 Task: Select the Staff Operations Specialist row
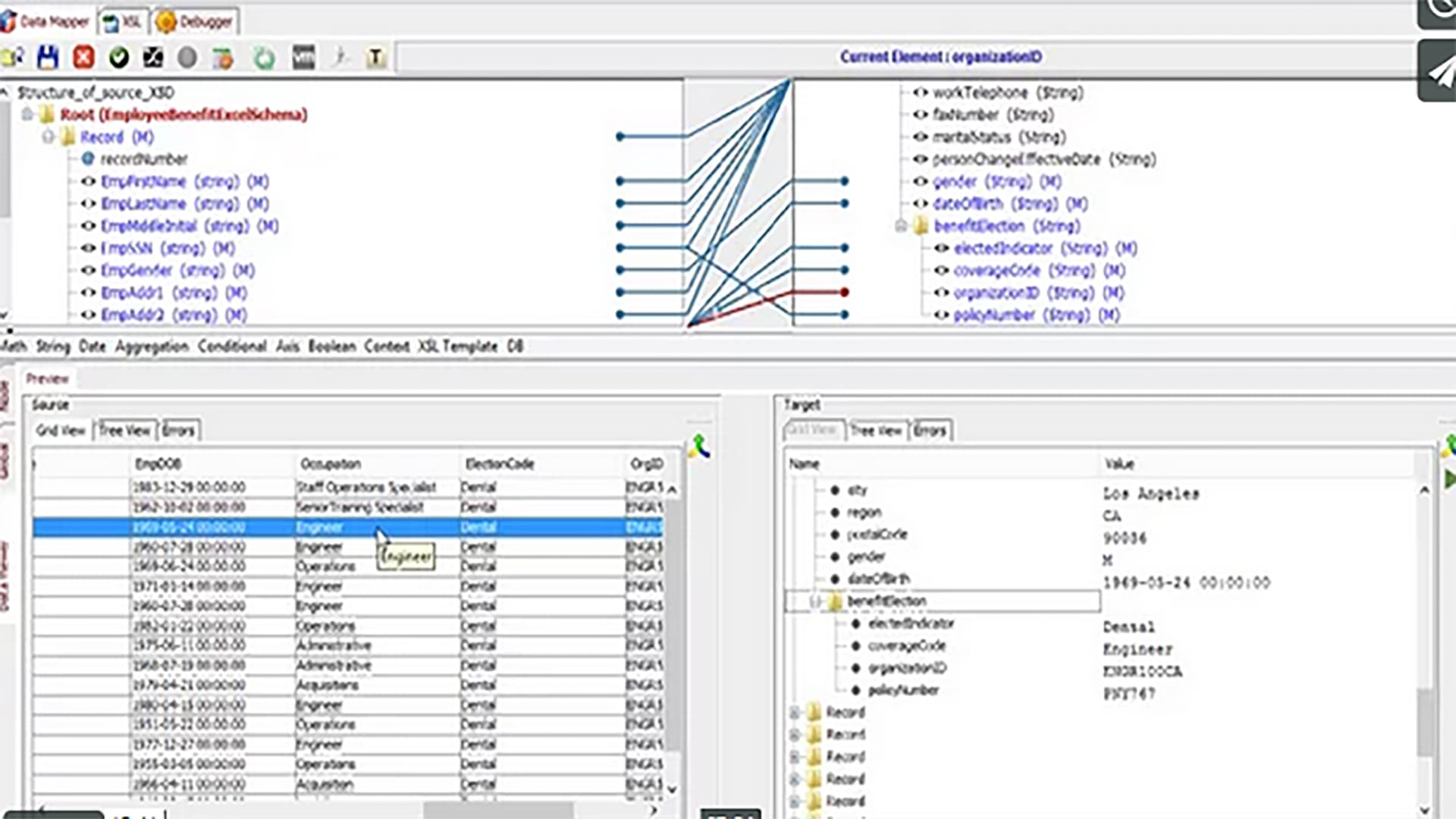pyautogui.click(x=366, y=487)
